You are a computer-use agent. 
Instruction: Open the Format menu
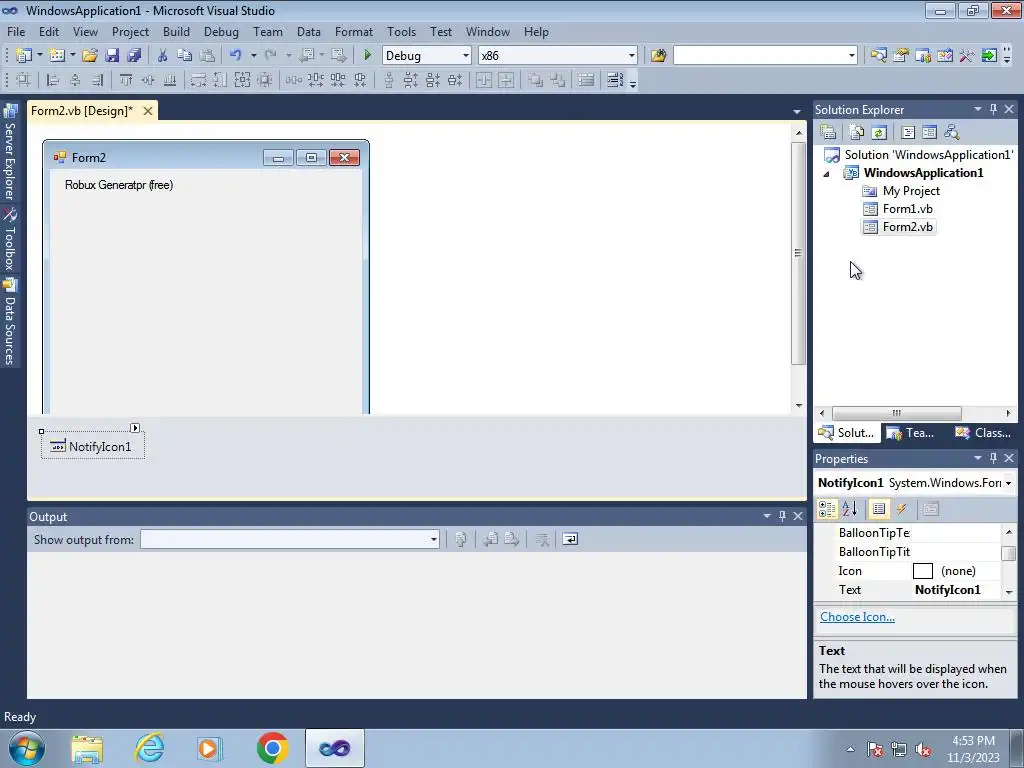coord(353,31)
